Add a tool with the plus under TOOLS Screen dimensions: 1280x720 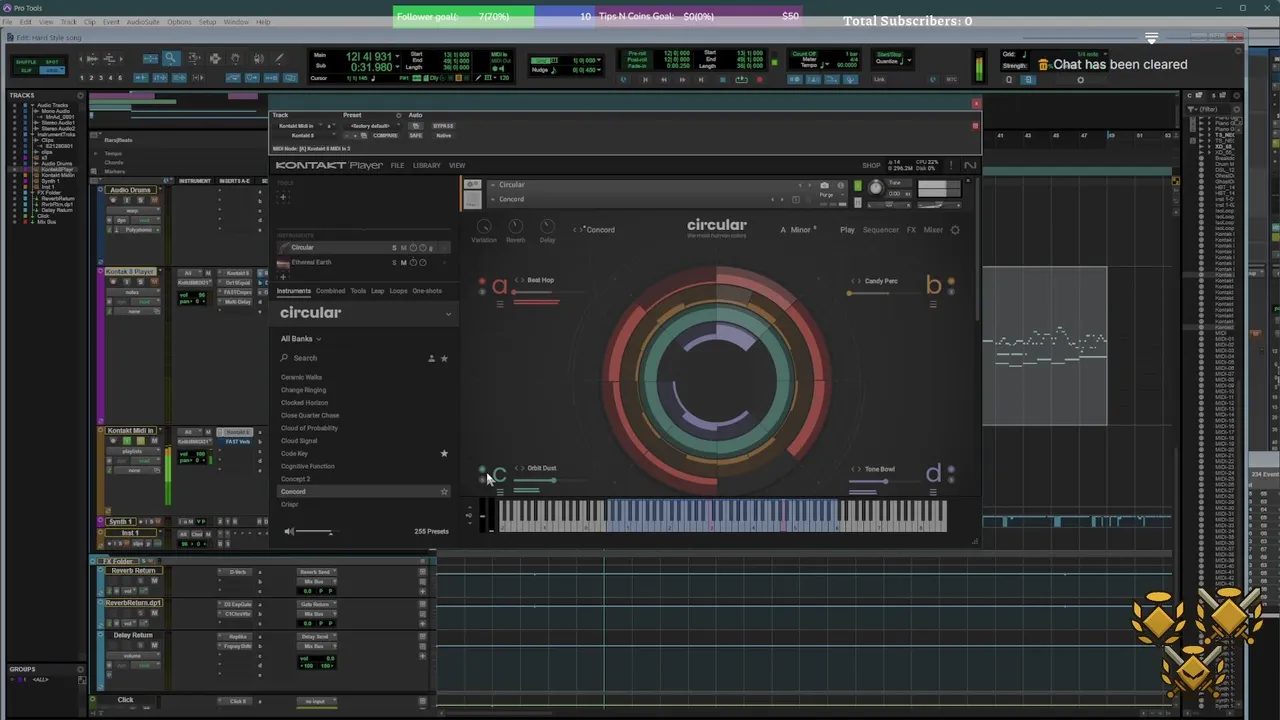283,197
